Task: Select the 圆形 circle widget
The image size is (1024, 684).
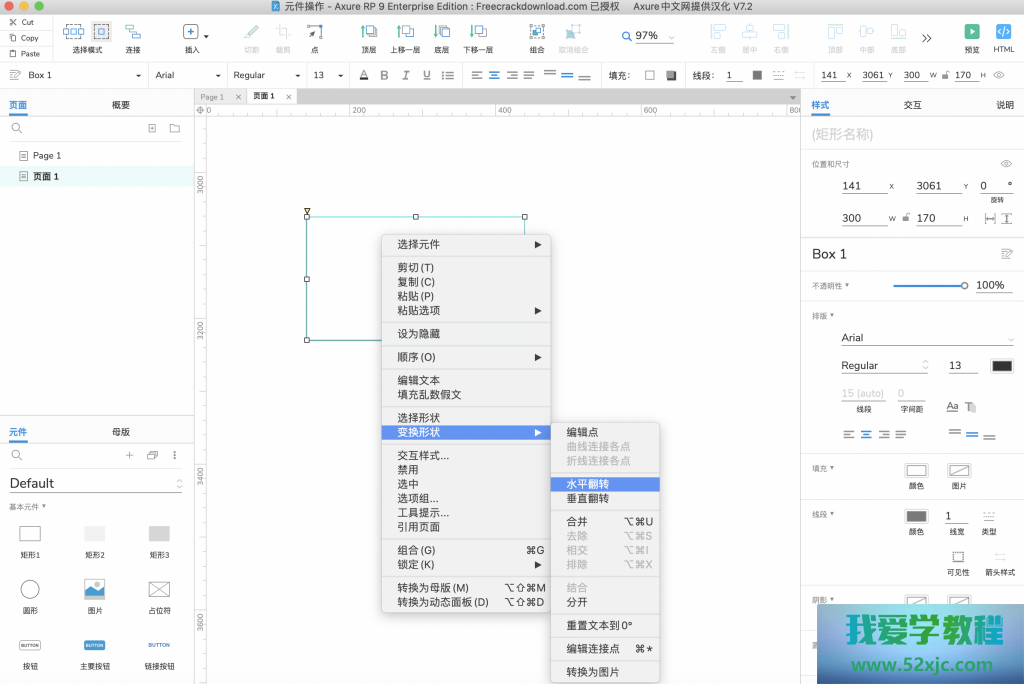Action: pyautogui.click(x=30, y=590)
